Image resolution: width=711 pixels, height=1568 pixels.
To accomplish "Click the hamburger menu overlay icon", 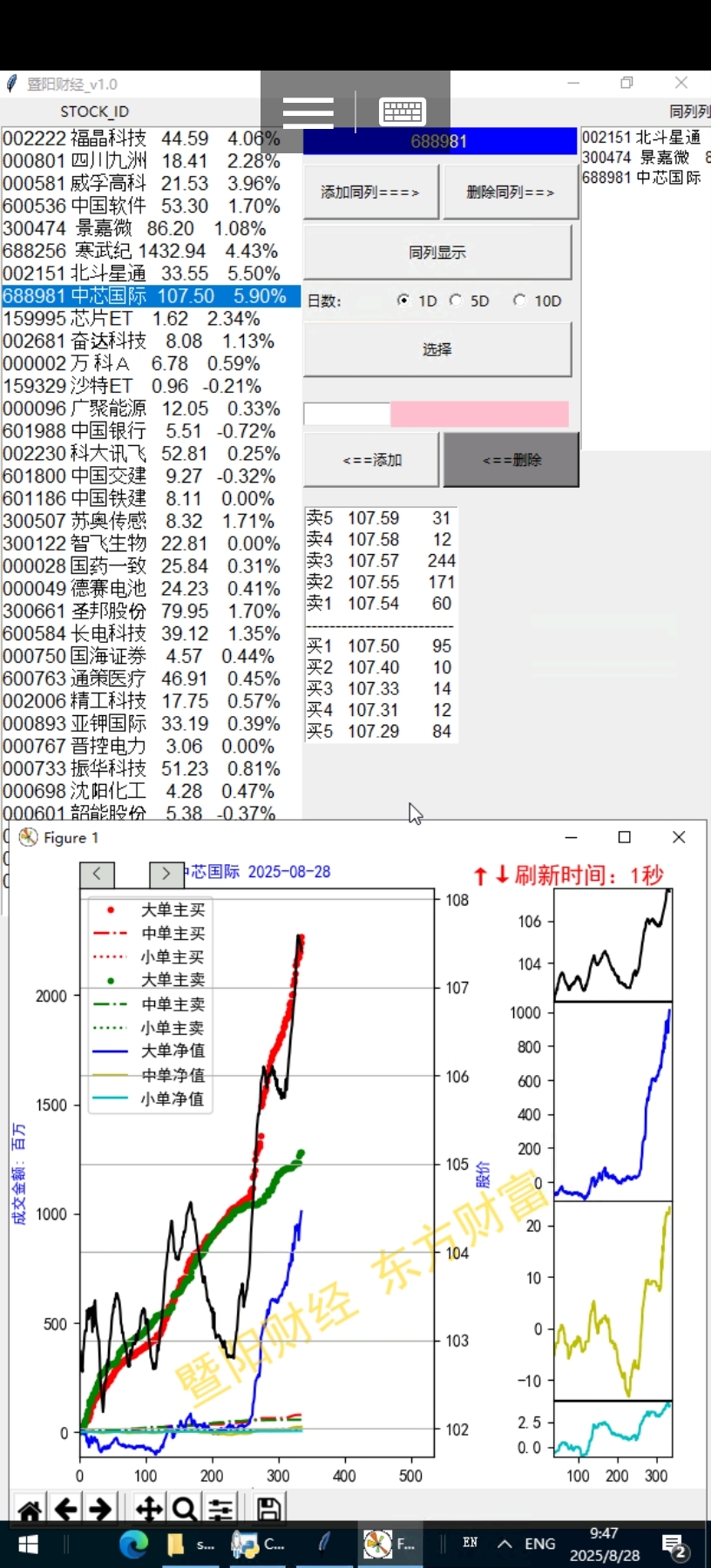I will click(x=308, y=112).
